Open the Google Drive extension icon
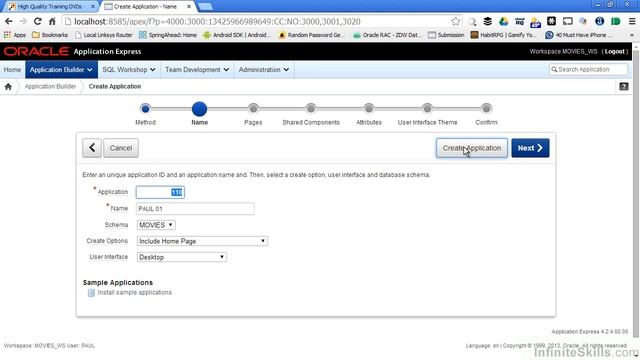Screen dimensions: 640x360 (x=503, y=21)
